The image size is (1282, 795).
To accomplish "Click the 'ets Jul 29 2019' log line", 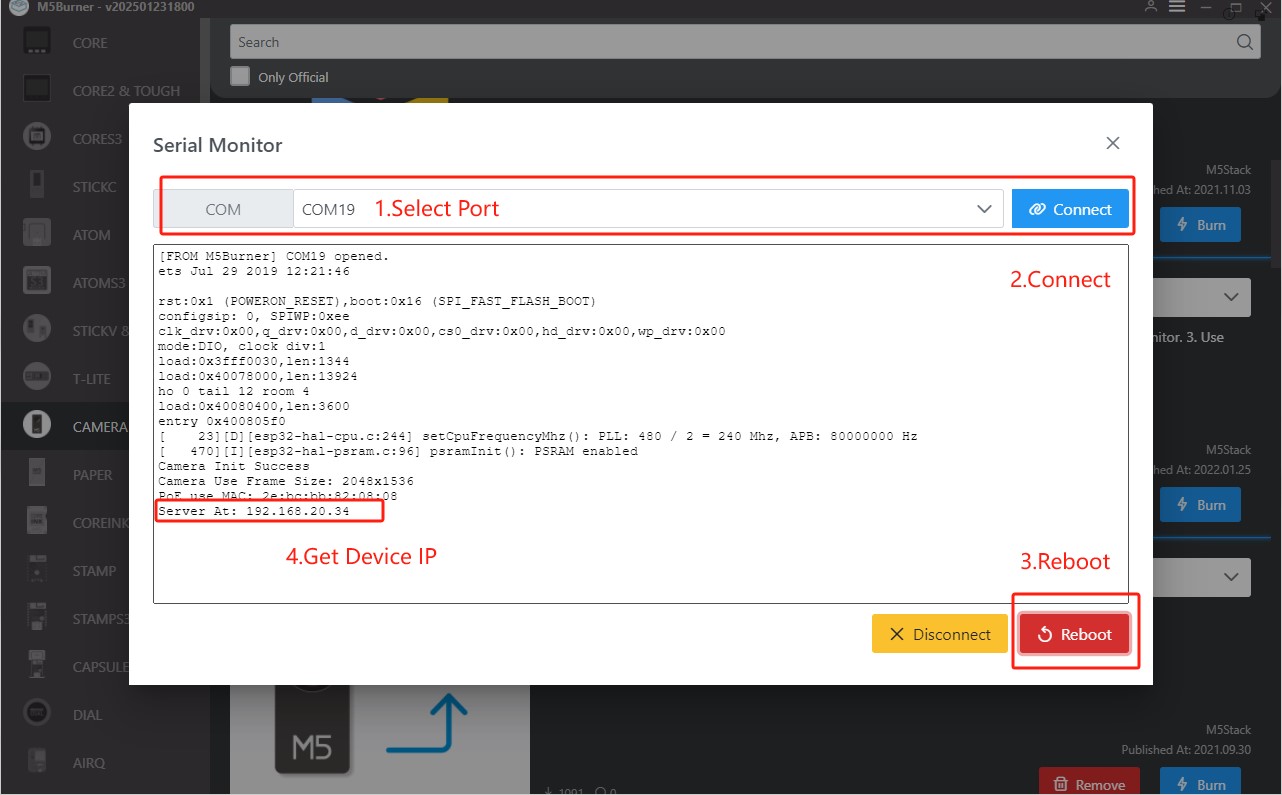I will tap(254, 271).
